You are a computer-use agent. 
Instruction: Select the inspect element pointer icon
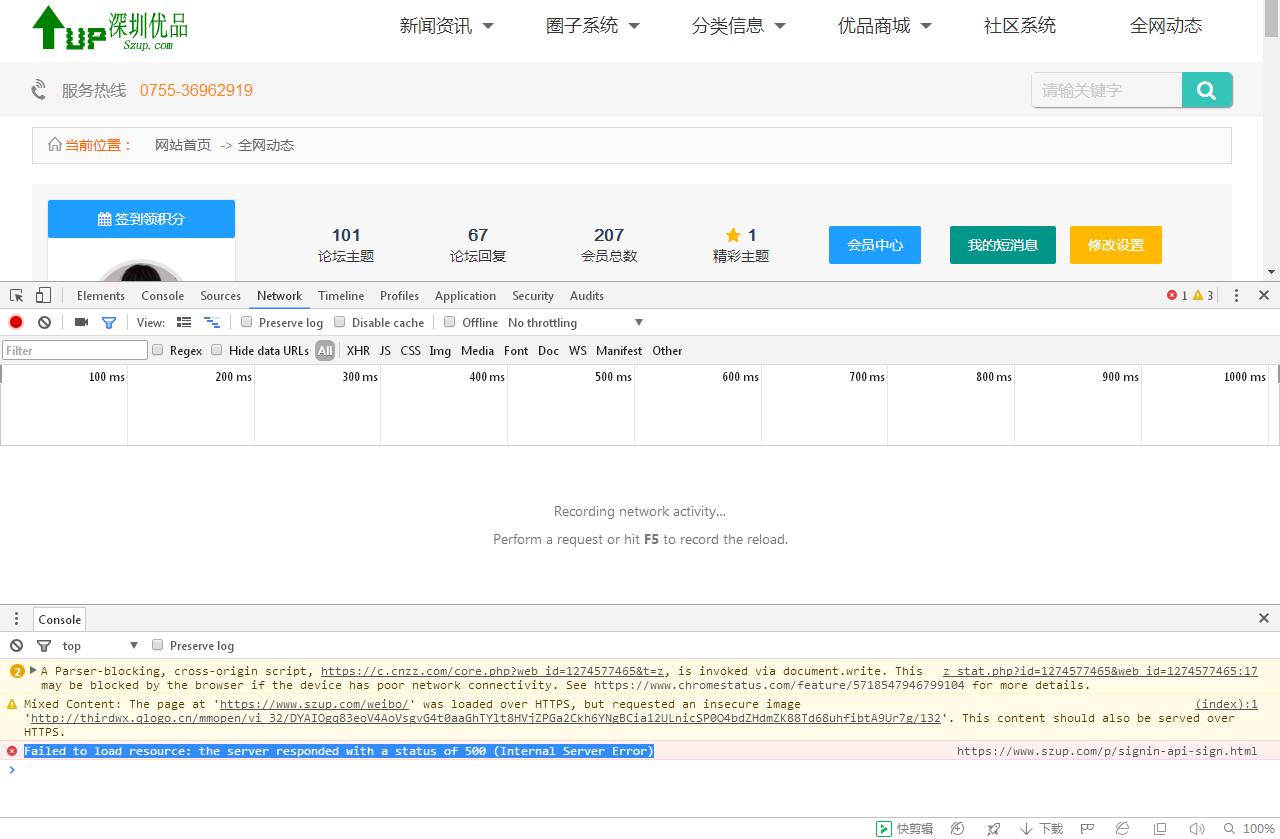(x=17, y=295)
